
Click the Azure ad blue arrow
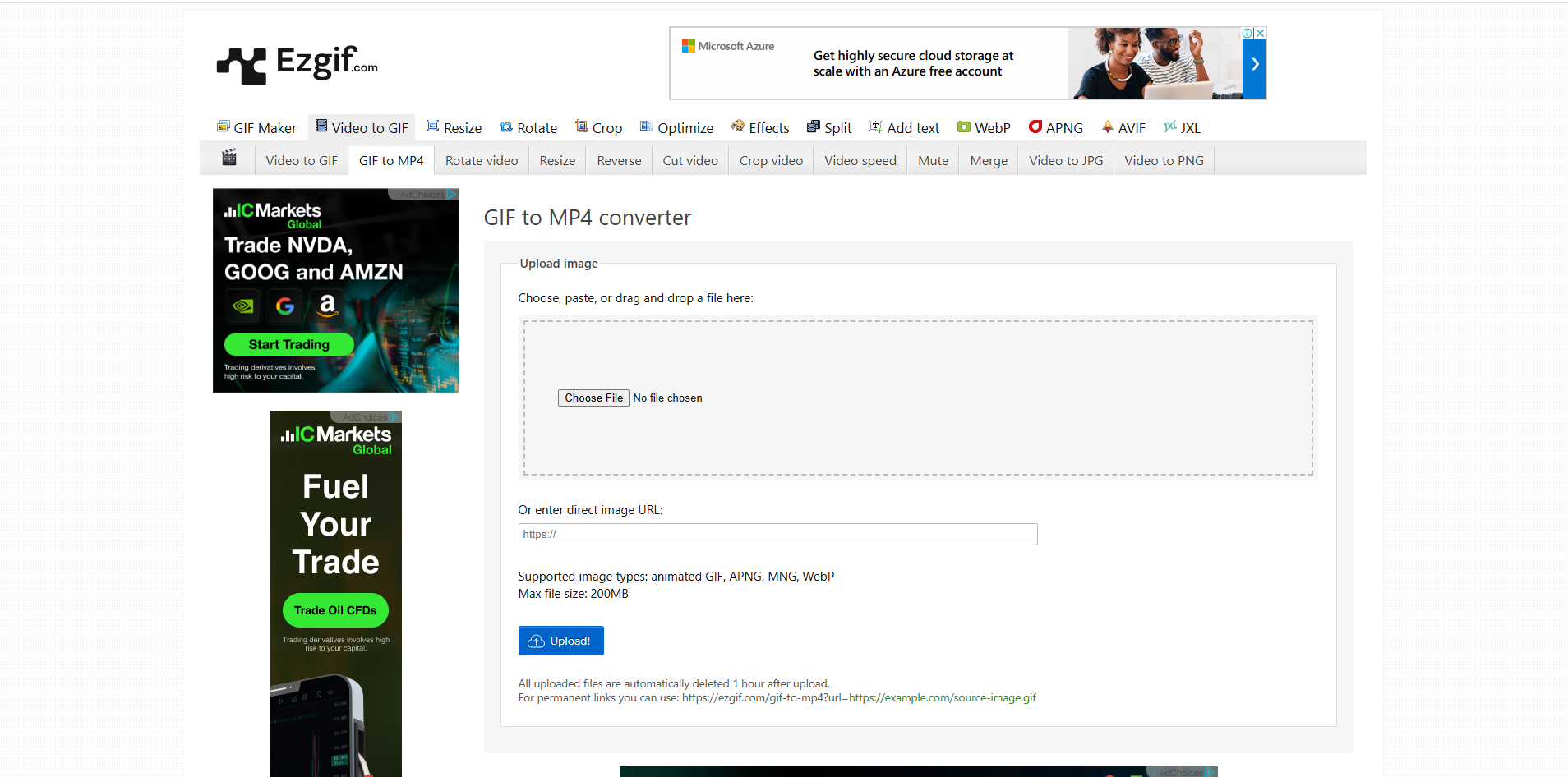tap(1255, 64)
